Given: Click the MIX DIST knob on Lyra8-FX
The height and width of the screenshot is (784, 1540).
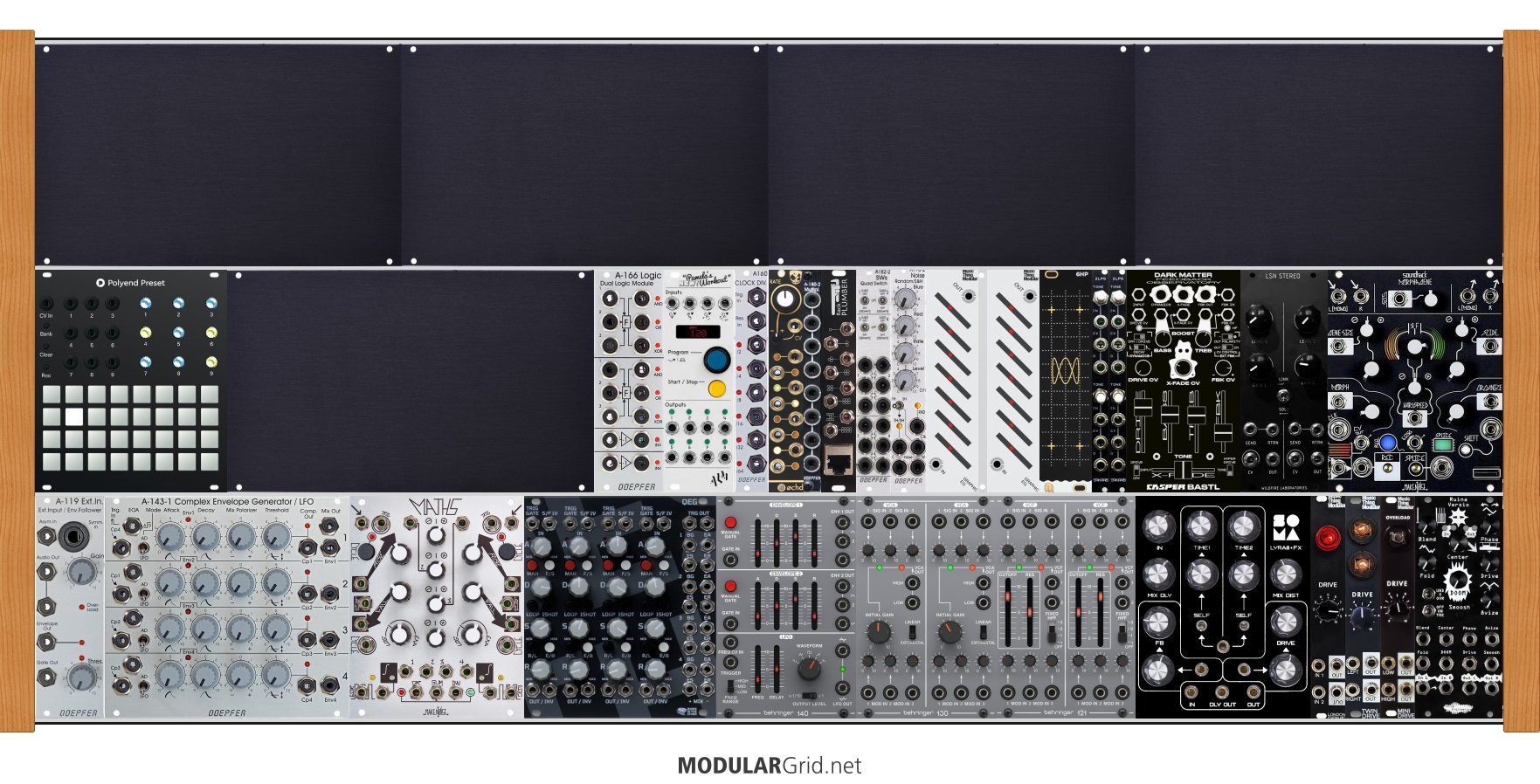Looking at the screenshot, I should point(1285,573).
